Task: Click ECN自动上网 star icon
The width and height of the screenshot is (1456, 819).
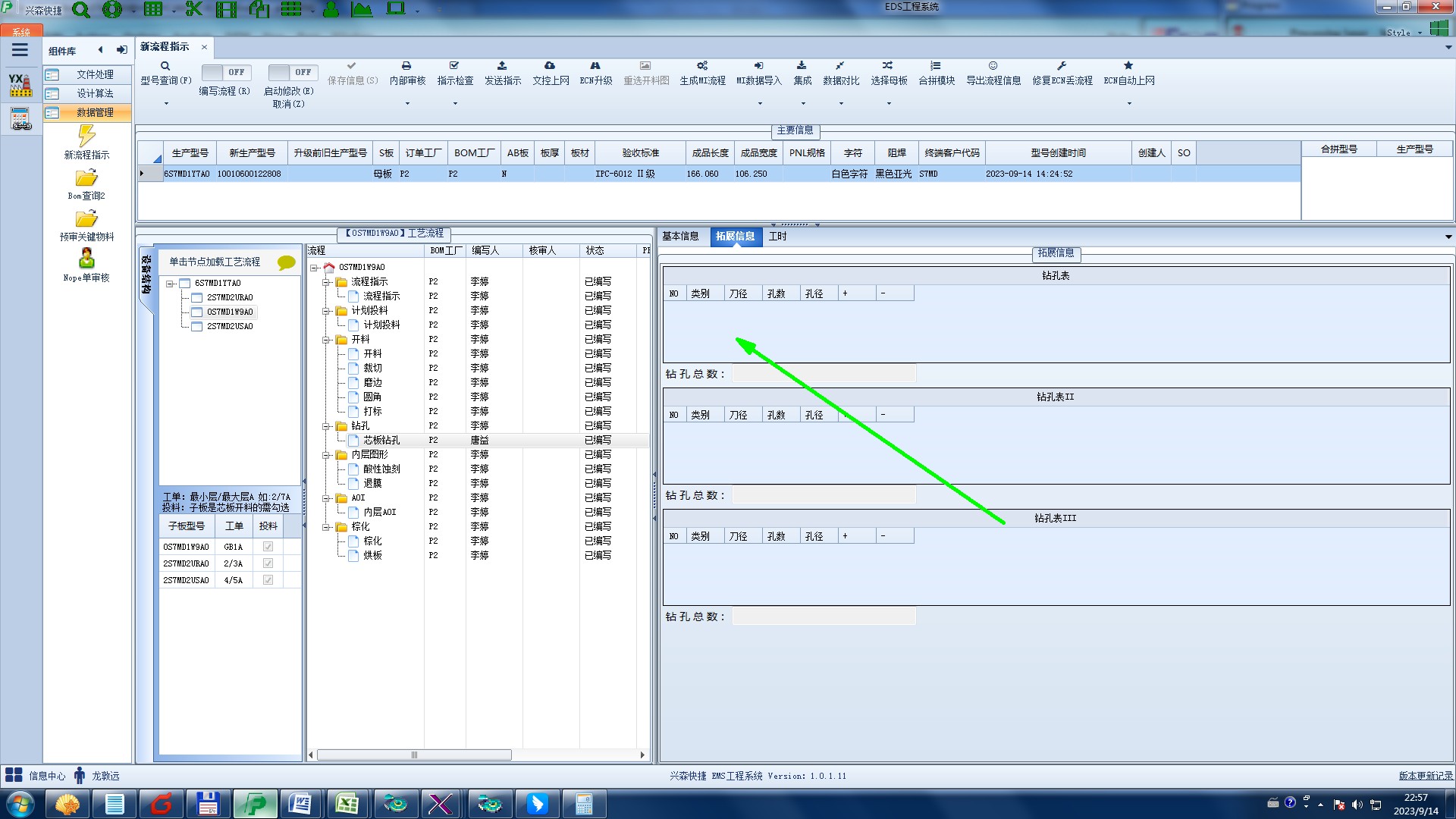Action: click(x=1128, y=66)
